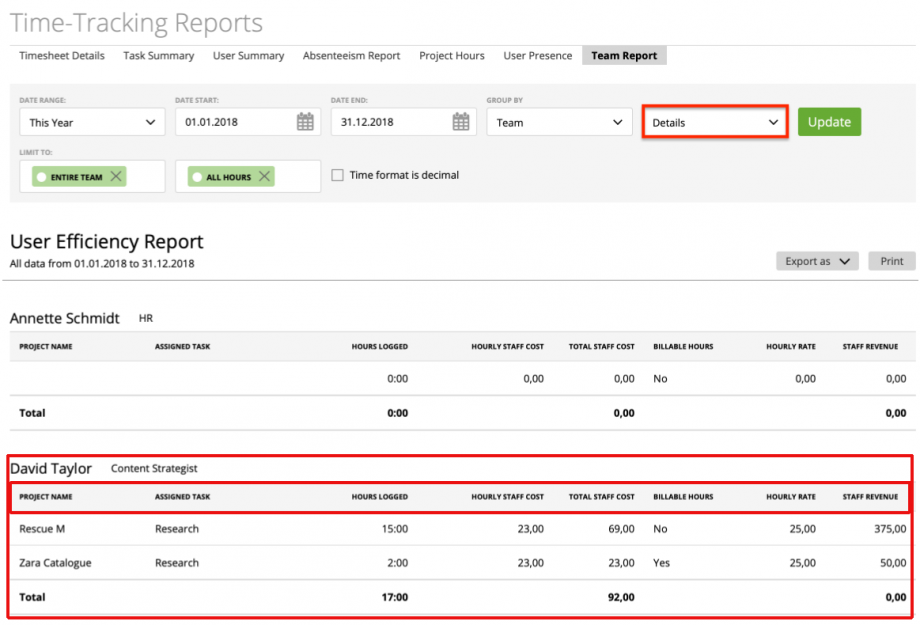The image size is (920, 625).
Task: Select the User Presence tab
Action: [x=537, y=56]
